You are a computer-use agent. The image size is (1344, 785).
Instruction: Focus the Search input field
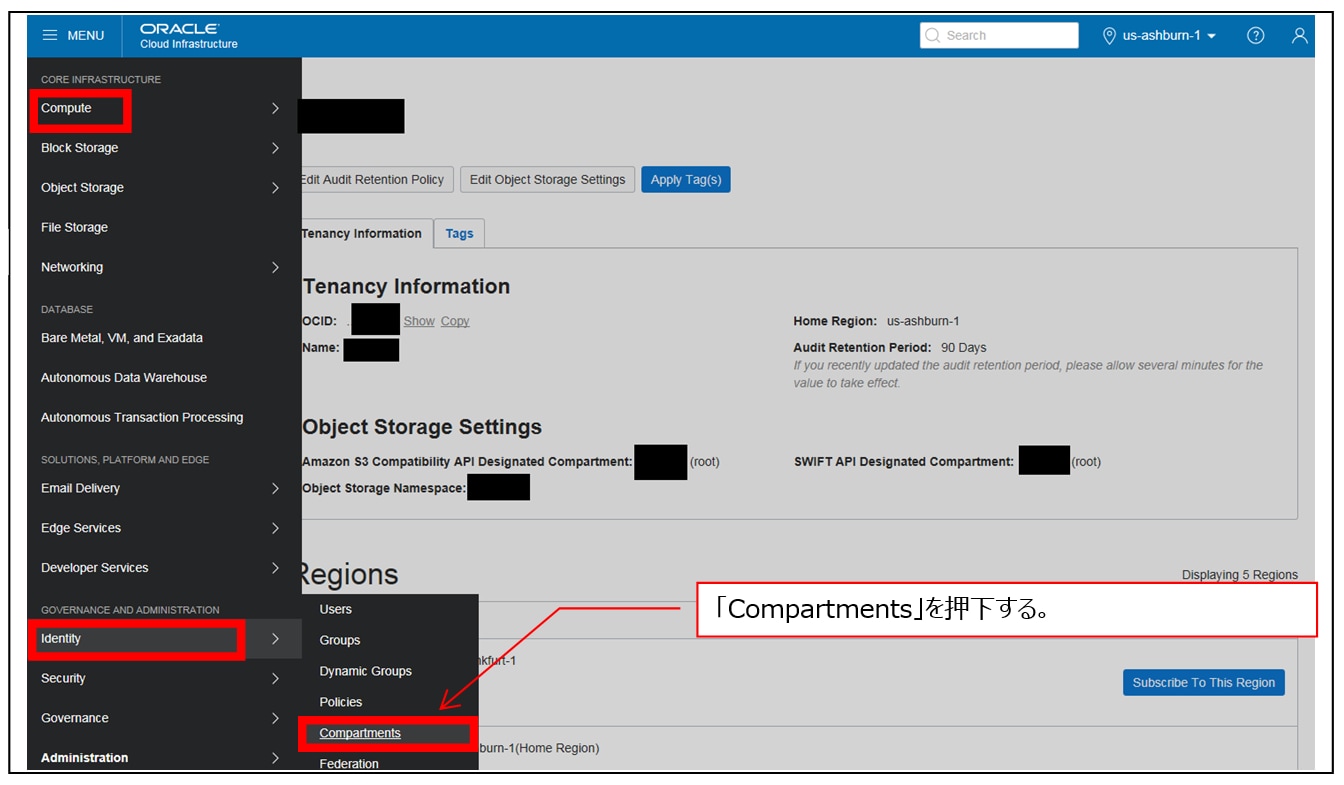999,35
